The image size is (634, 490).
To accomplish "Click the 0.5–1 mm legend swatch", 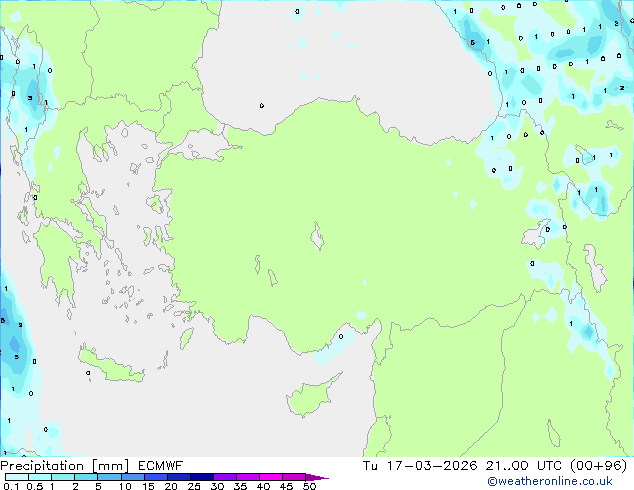I will point(40,477).
